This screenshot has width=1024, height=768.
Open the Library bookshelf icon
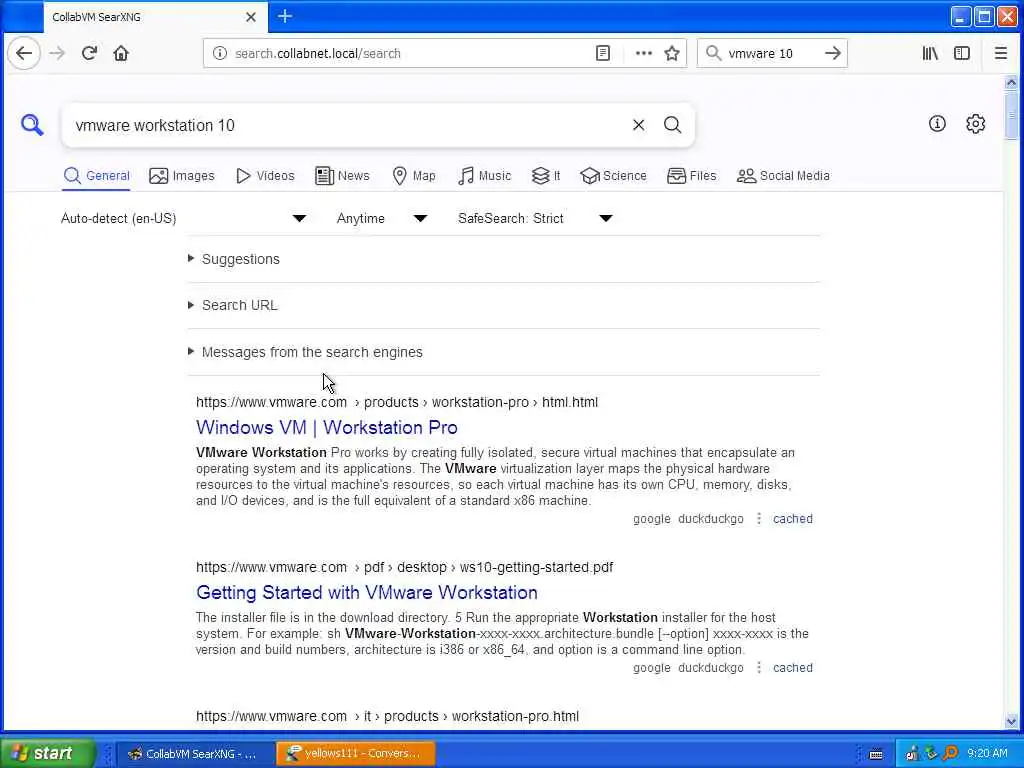pyautogui.click(x=930, y=54)
